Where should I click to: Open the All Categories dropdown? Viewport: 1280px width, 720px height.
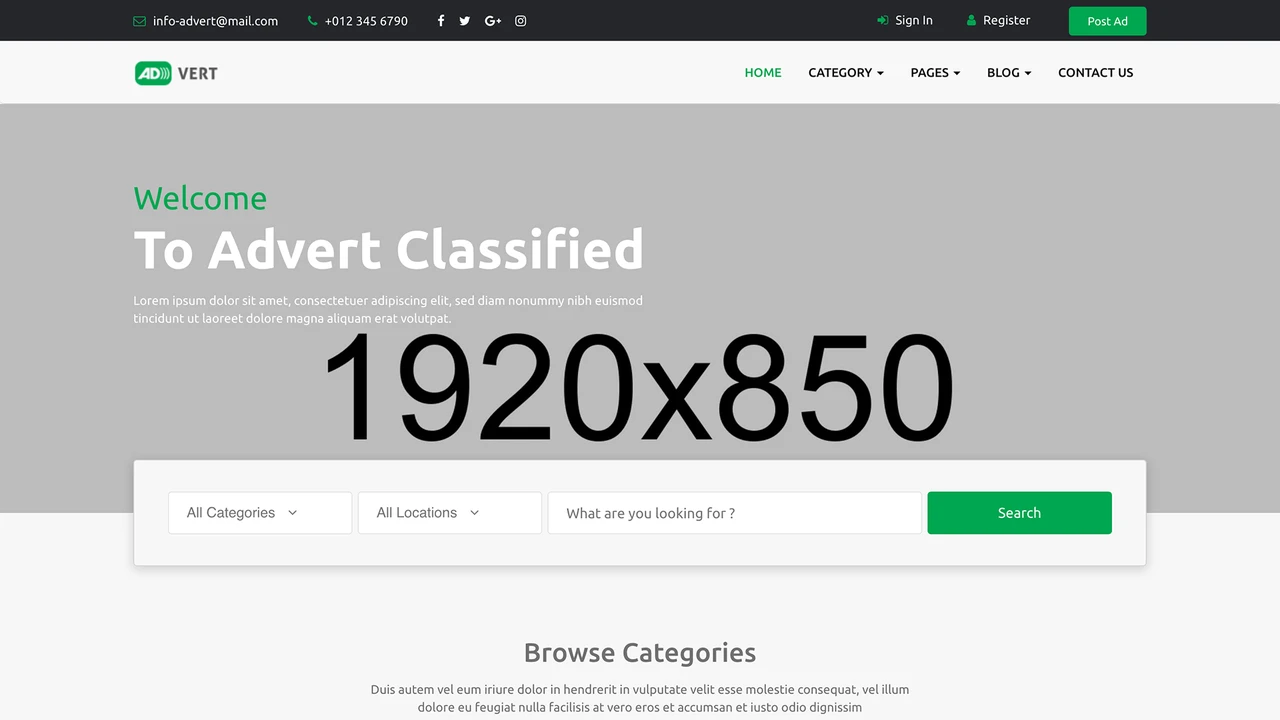[260, 513]
